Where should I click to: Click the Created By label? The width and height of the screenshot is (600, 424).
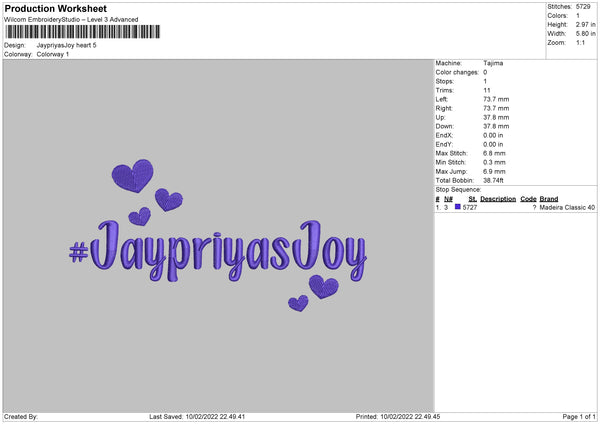[21, 417]
